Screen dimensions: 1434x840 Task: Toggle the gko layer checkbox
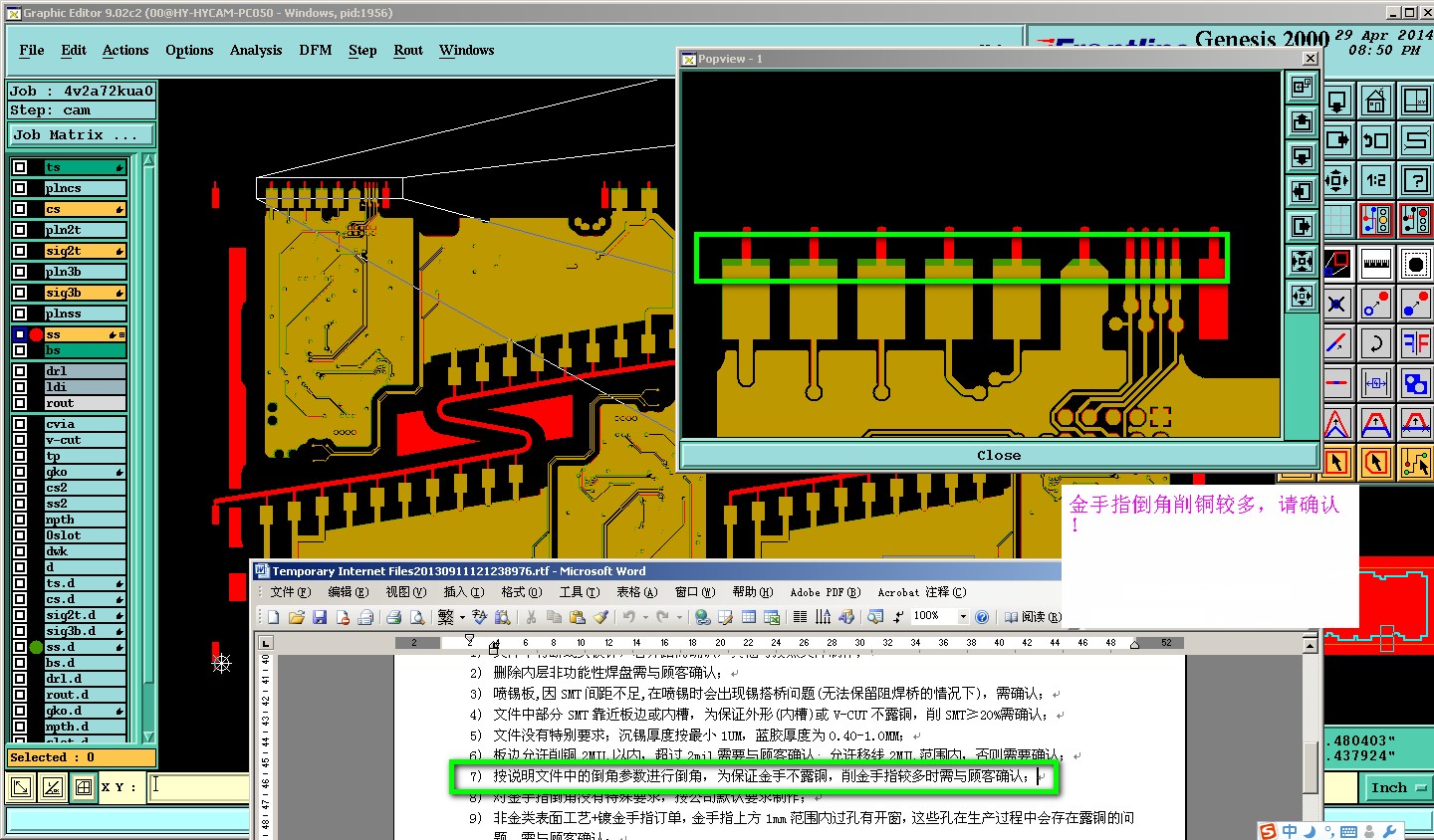[x=20, y=472]
